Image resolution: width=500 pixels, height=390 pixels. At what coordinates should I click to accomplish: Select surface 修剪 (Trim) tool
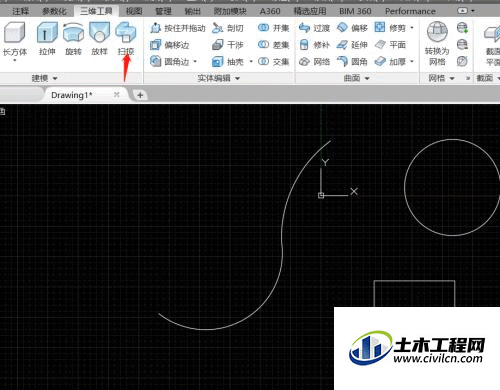pos(390,28)
